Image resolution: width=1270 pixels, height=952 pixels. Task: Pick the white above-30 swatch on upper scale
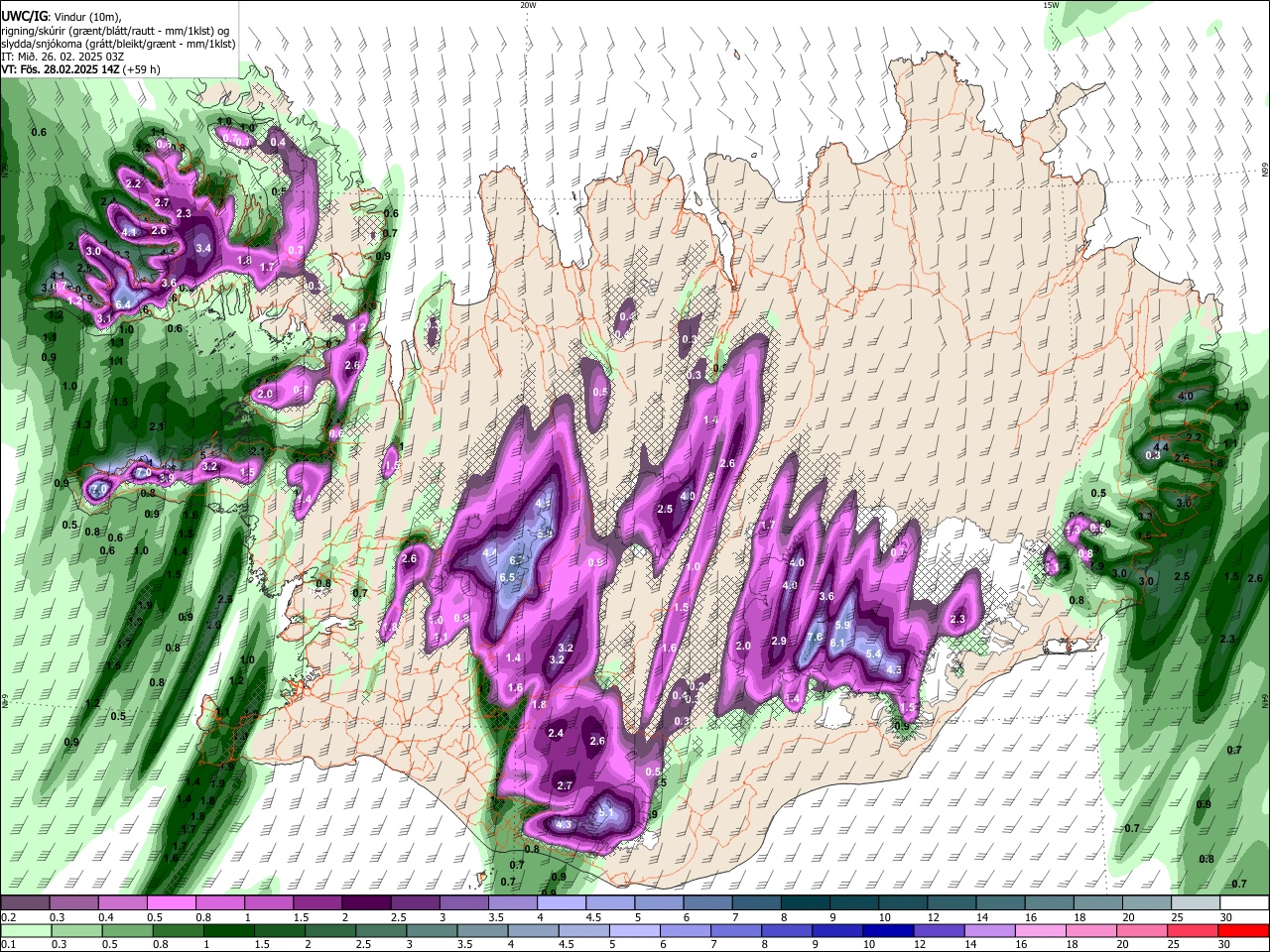coord(1244,903)
